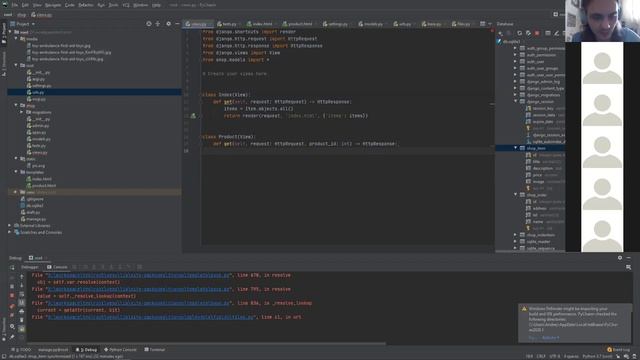Open the TODO tool window
The image size is (640, 360).
pos(21,350)
